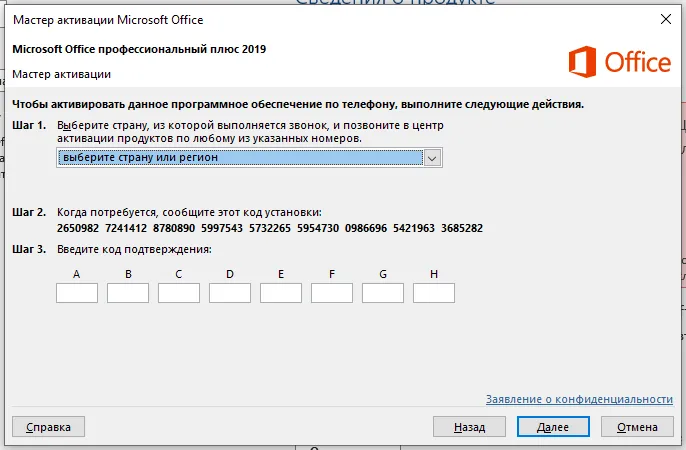The image size is (686, 450).
Task: Click confirmation code field F
Action: click(x=332, y=293)
